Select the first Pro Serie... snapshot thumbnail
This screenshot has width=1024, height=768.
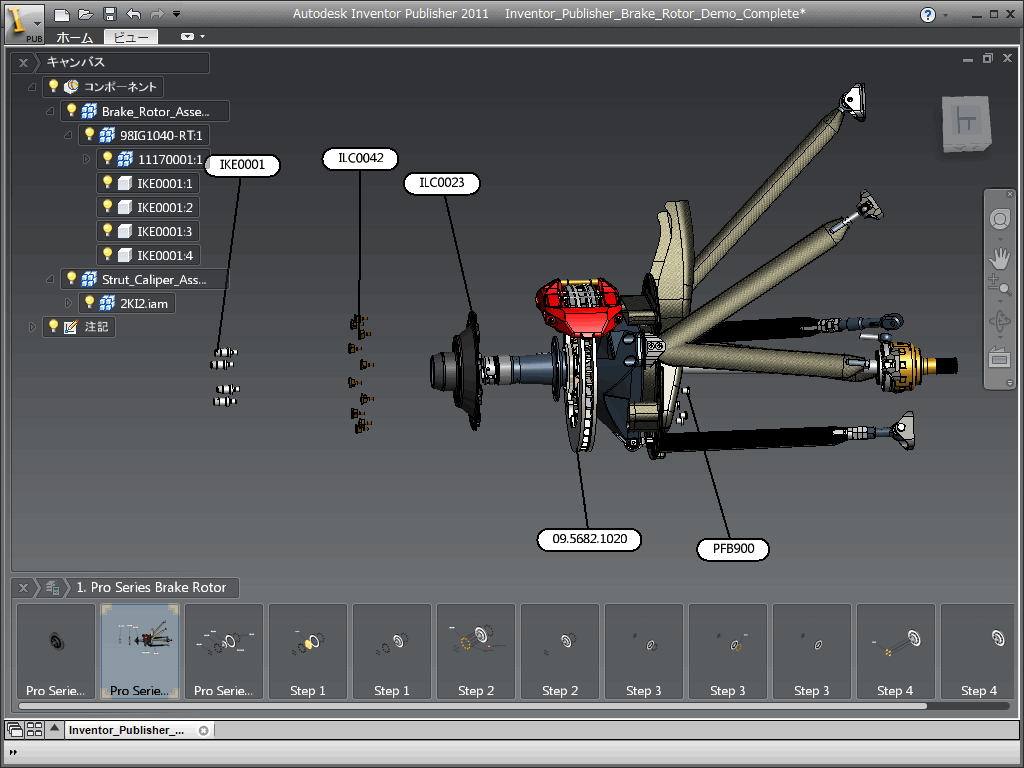tap(56, 651)
